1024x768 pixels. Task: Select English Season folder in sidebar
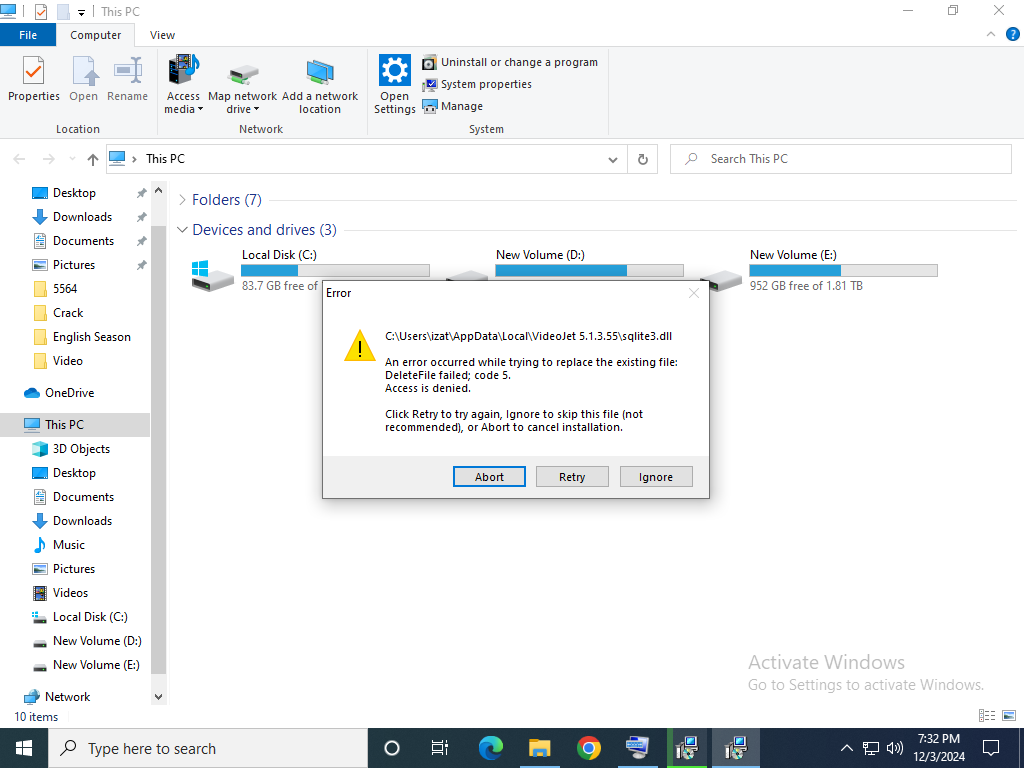click(x=91, y=337)
